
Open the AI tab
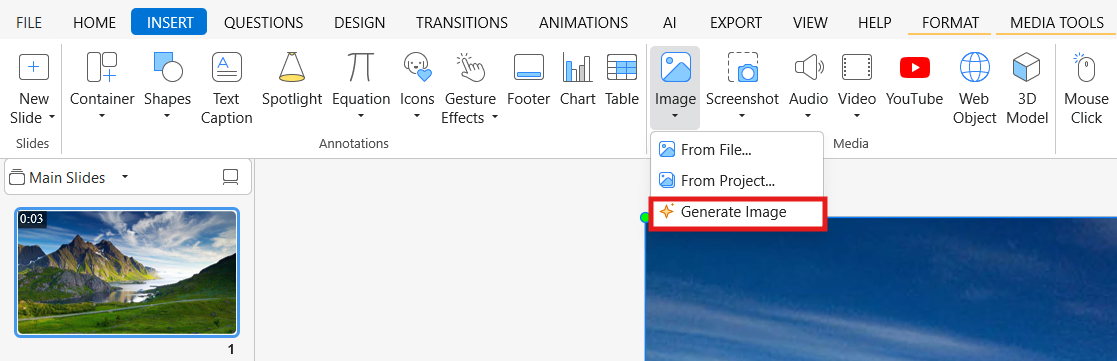click(x=670, y=23)
